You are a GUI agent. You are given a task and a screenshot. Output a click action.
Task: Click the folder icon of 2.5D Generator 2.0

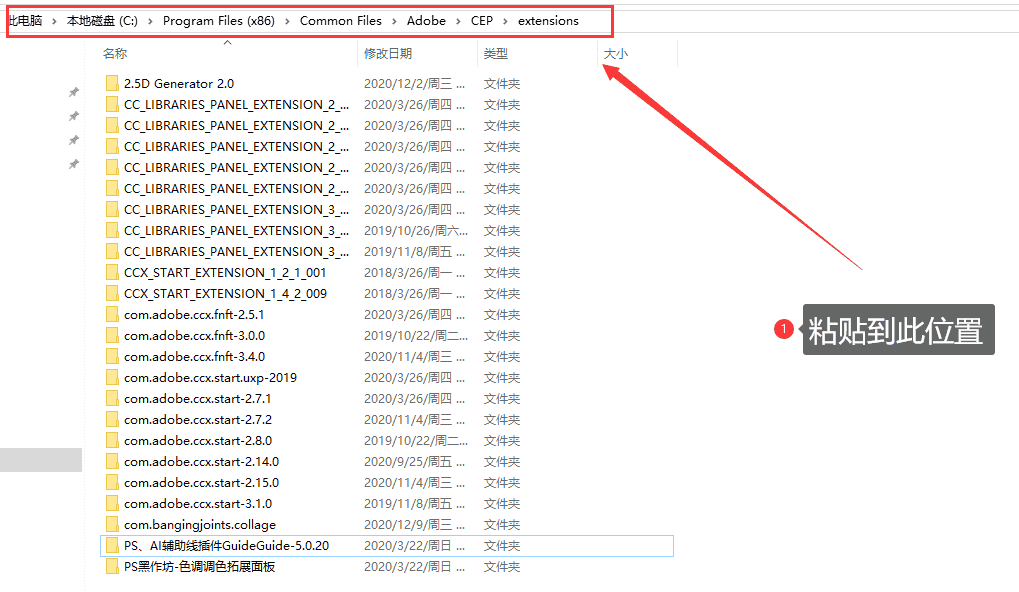pos(112,83)
